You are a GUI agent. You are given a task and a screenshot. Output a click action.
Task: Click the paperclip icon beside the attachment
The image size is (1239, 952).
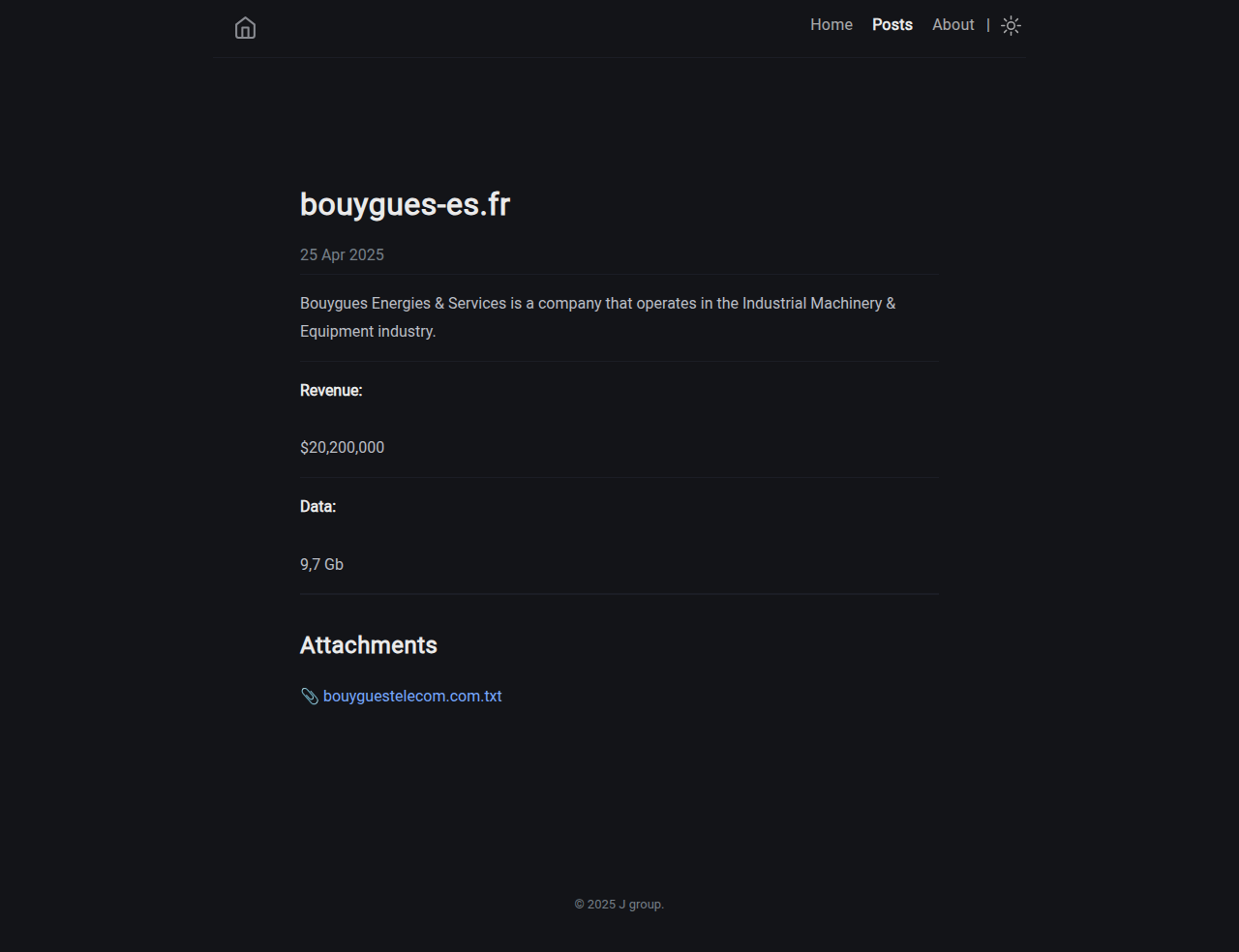point(310,697)
